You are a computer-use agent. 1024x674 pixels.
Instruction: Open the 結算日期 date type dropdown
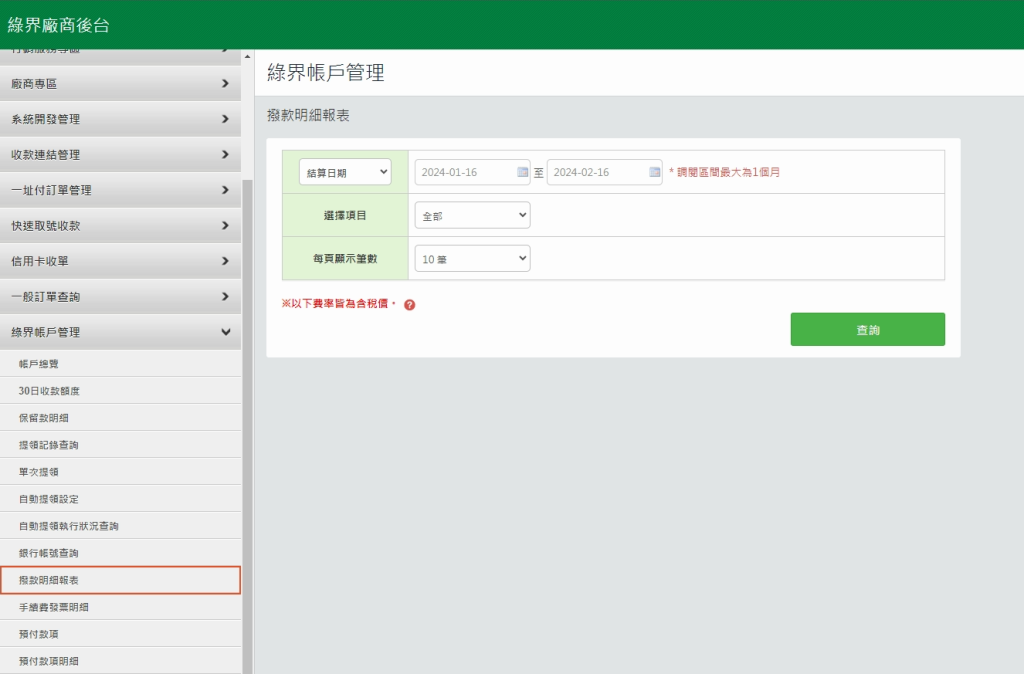pyautogui.click(x=345, y=172)
